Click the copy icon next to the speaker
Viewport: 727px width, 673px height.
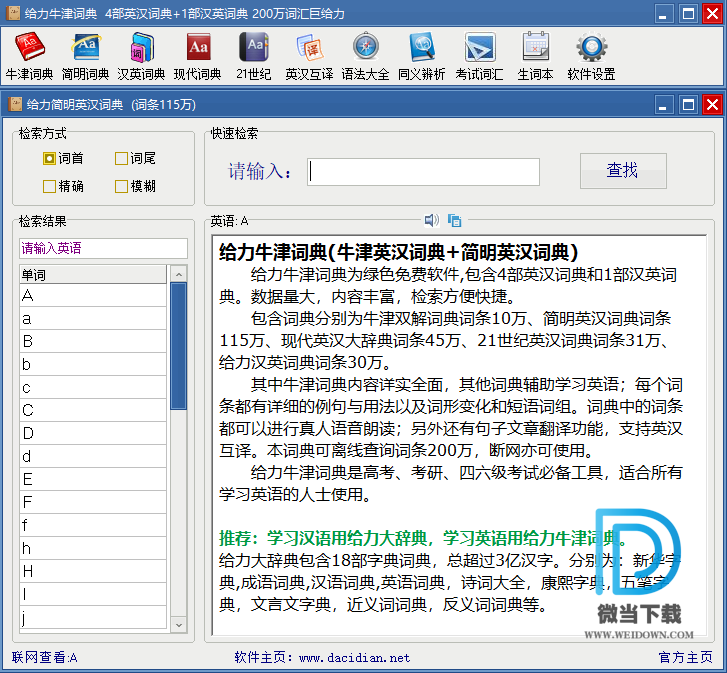[x=454, y=220]
